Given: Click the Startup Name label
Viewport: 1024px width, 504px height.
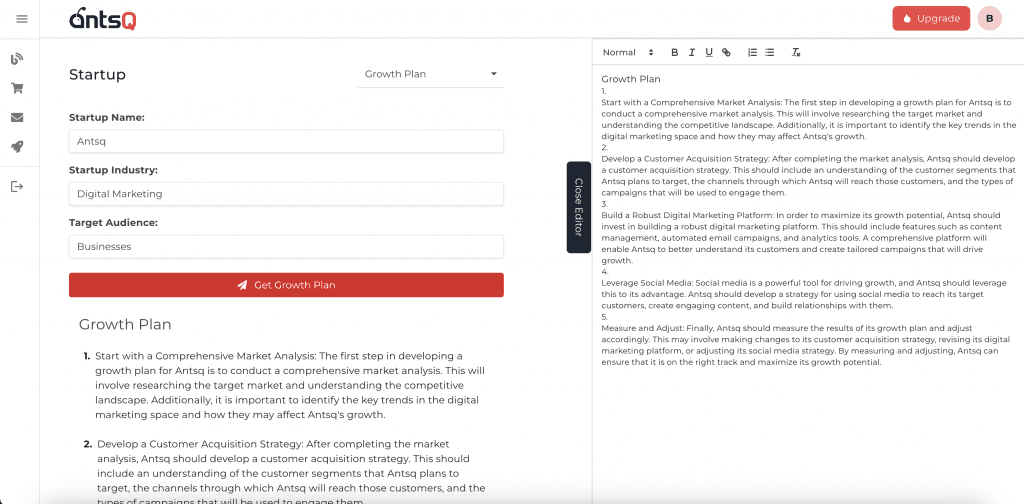Looking at the screenshot, I should pos(106,118).
